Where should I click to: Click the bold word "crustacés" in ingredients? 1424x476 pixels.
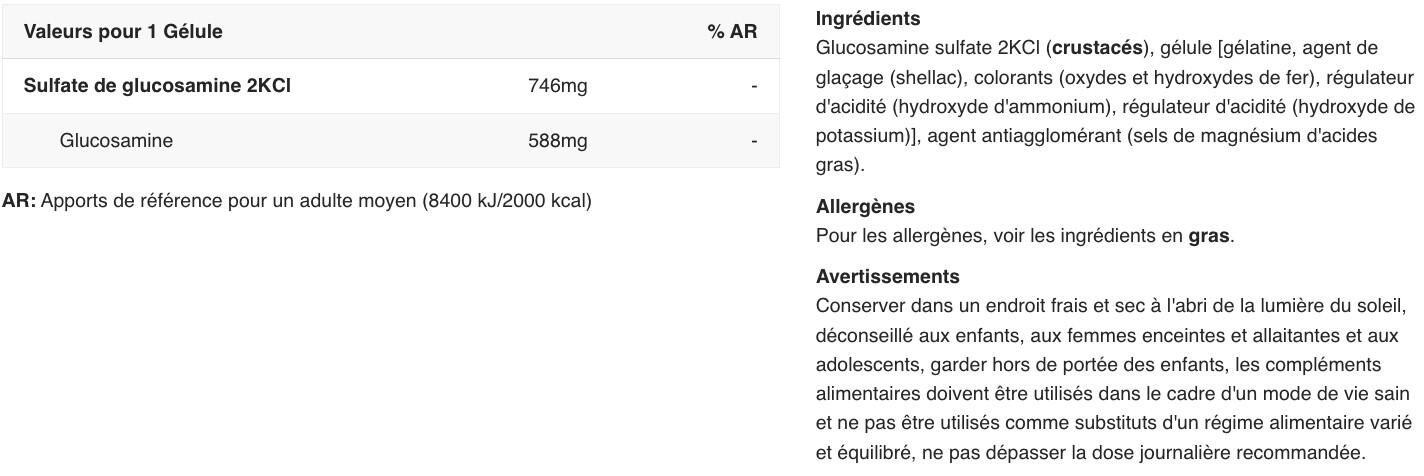1097,48
